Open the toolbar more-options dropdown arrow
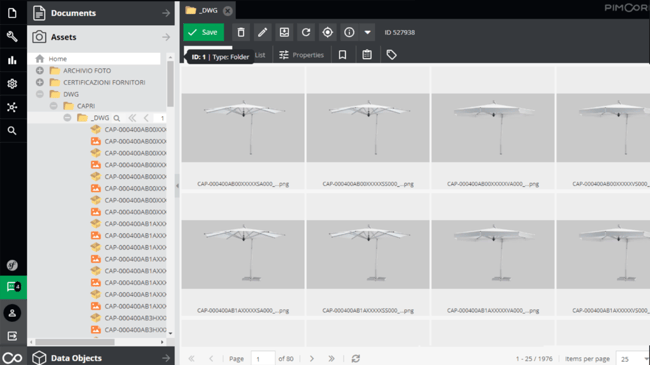This screenshot has height=365, width=650. point(367,32)
